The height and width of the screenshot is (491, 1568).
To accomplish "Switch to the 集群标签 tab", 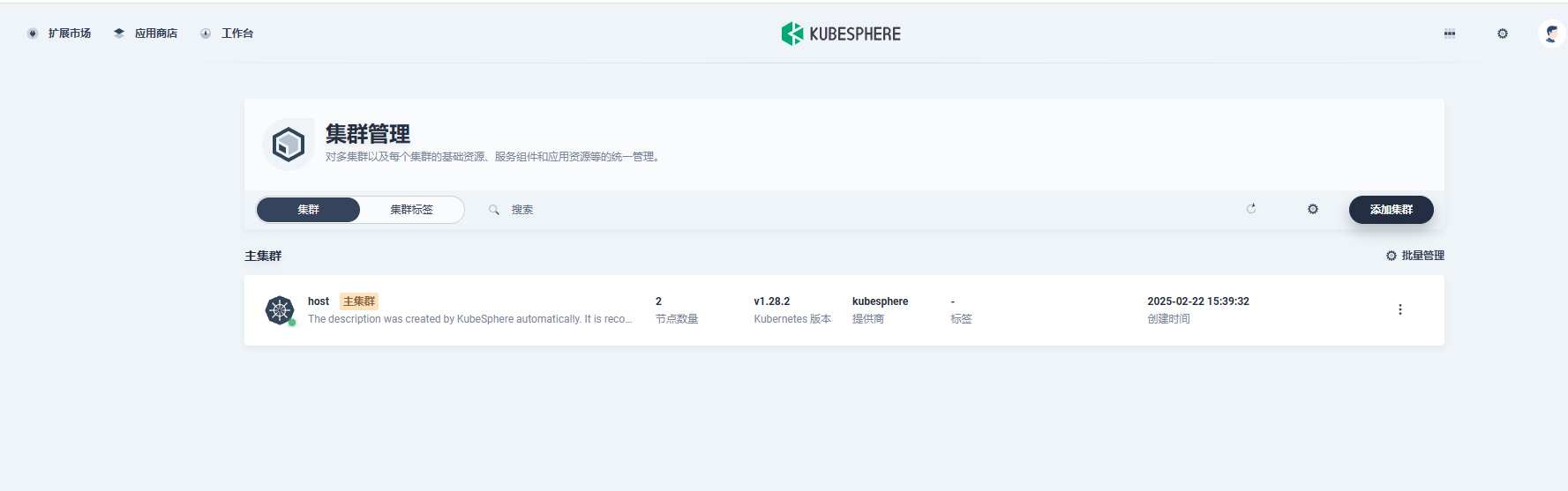I will coord(411,210).
